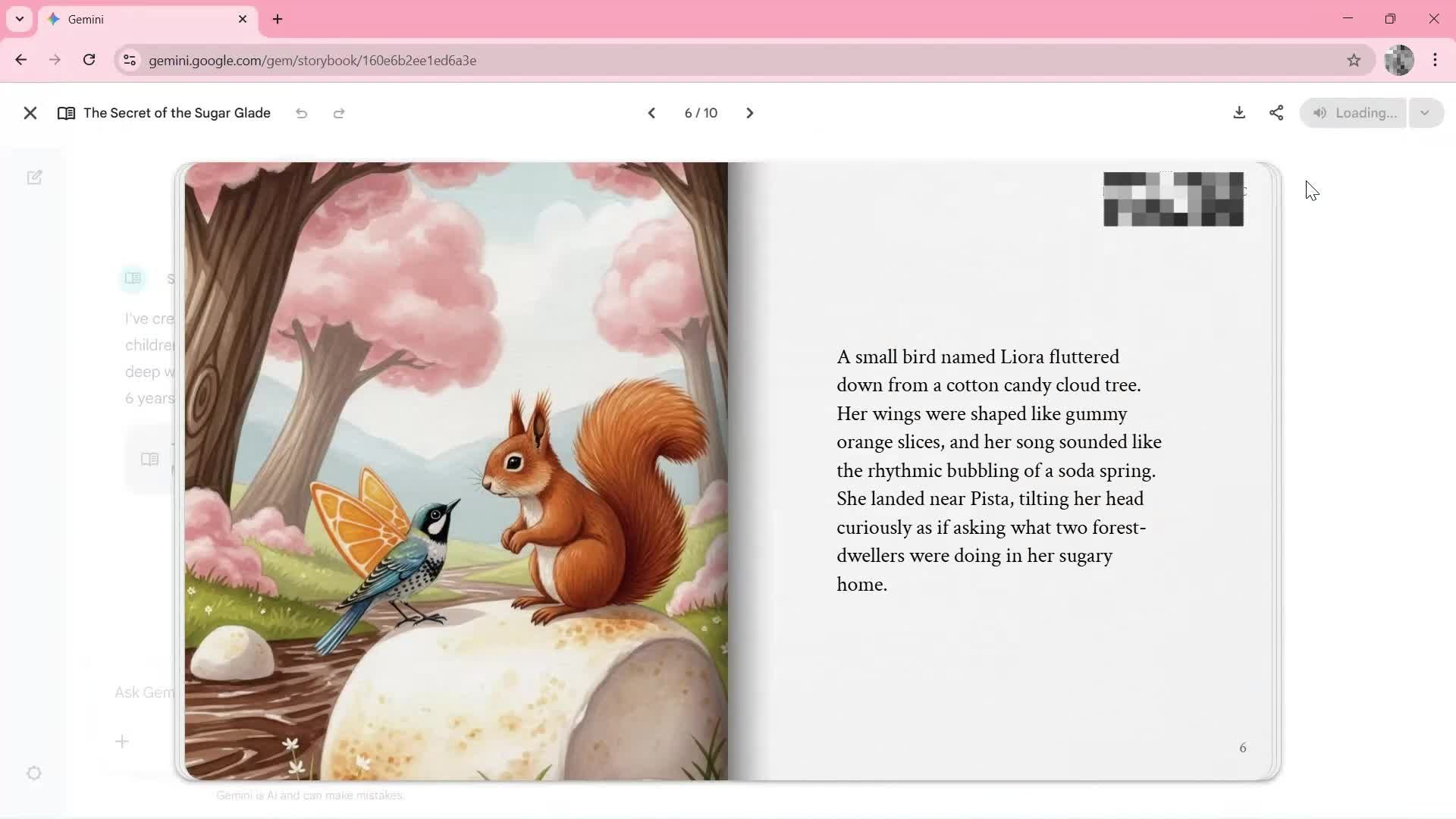Advance to the next storybook page
1456x819 pixels.
pos(749,113)
